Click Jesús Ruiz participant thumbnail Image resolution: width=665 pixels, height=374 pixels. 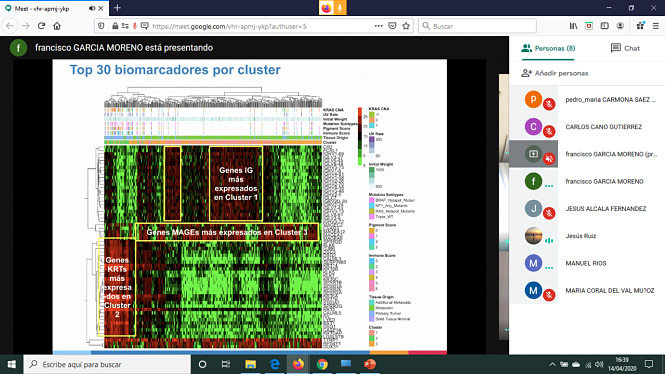(x=533, y=236)
